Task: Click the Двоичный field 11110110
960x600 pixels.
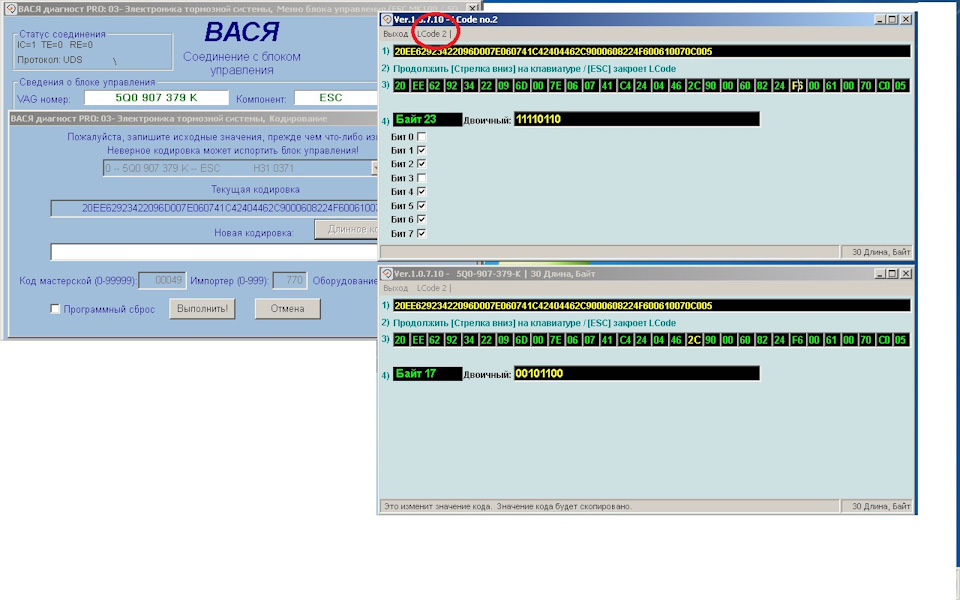Action: tap(637, 119)
